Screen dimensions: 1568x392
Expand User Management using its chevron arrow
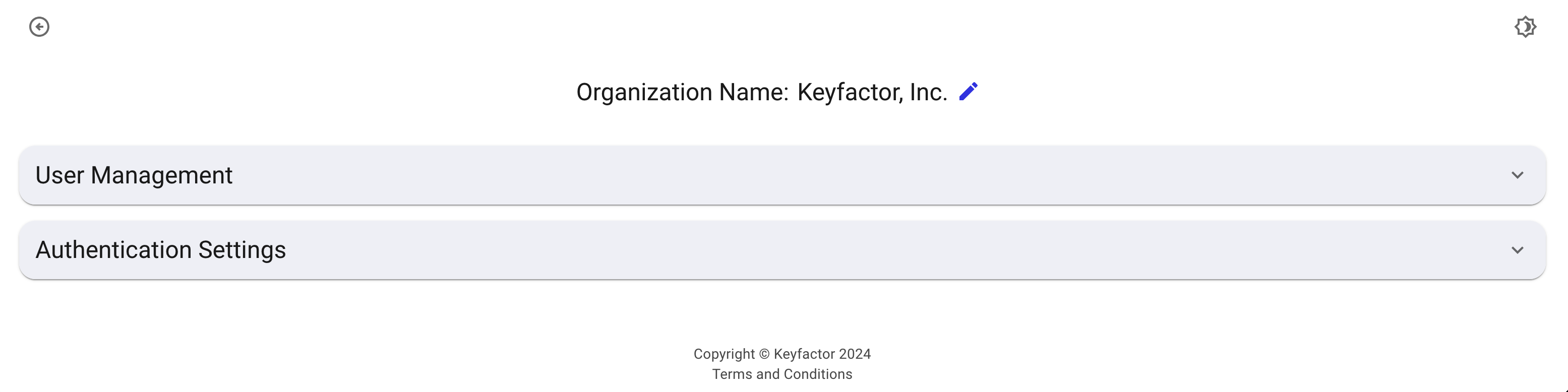point(1518,175)
